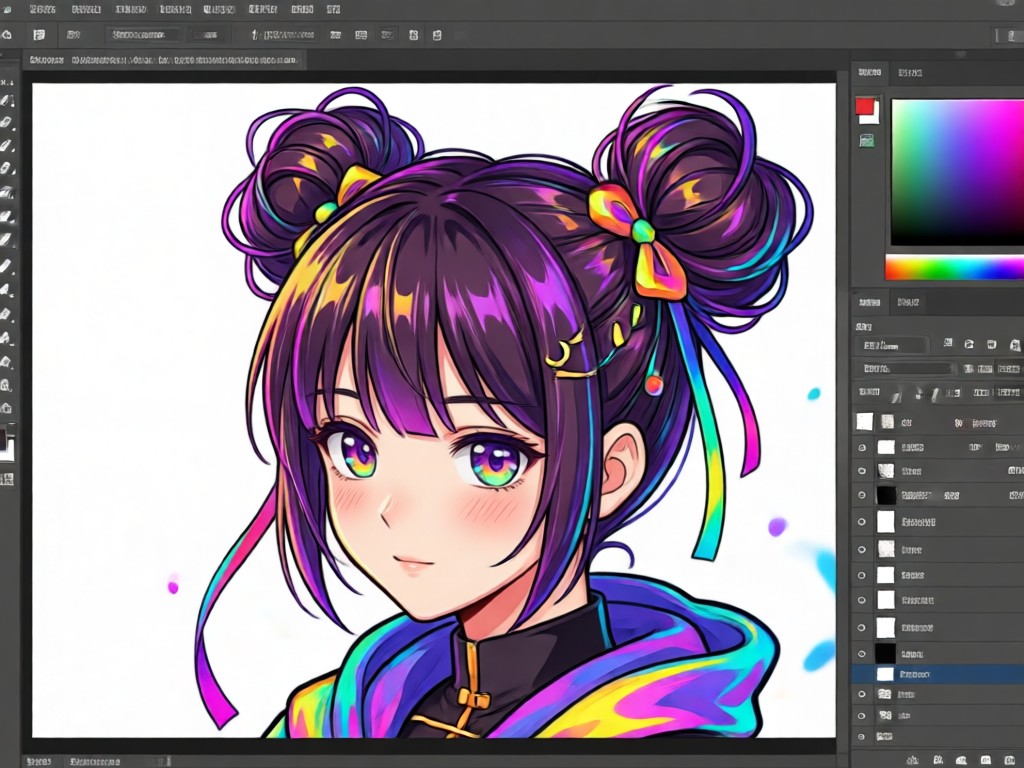Open the last menu in the top menu bar
Viewport: 1024px width, 768px height.
click(333, 10)
